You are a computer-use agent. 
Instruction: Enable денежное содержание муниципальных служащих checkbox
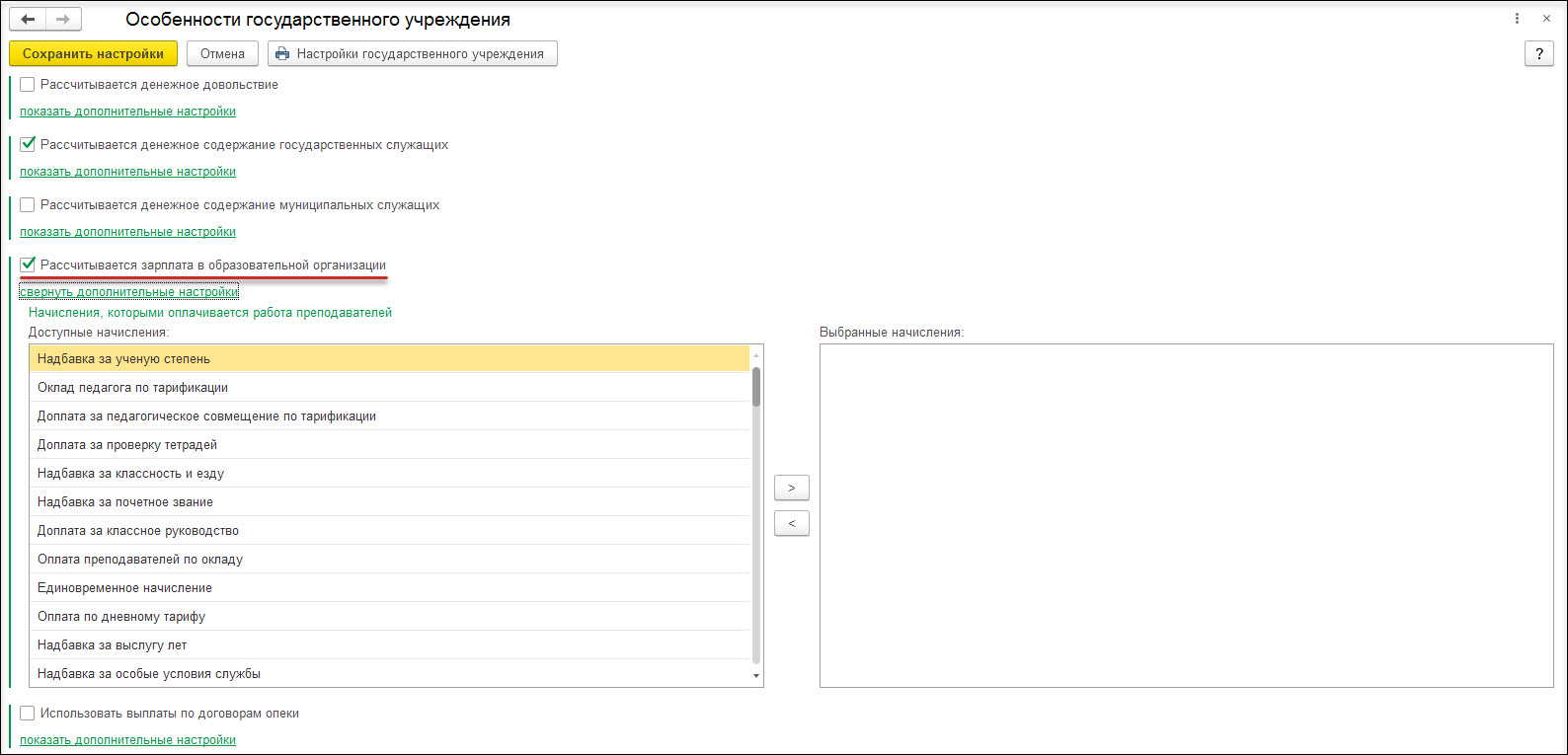28,205
